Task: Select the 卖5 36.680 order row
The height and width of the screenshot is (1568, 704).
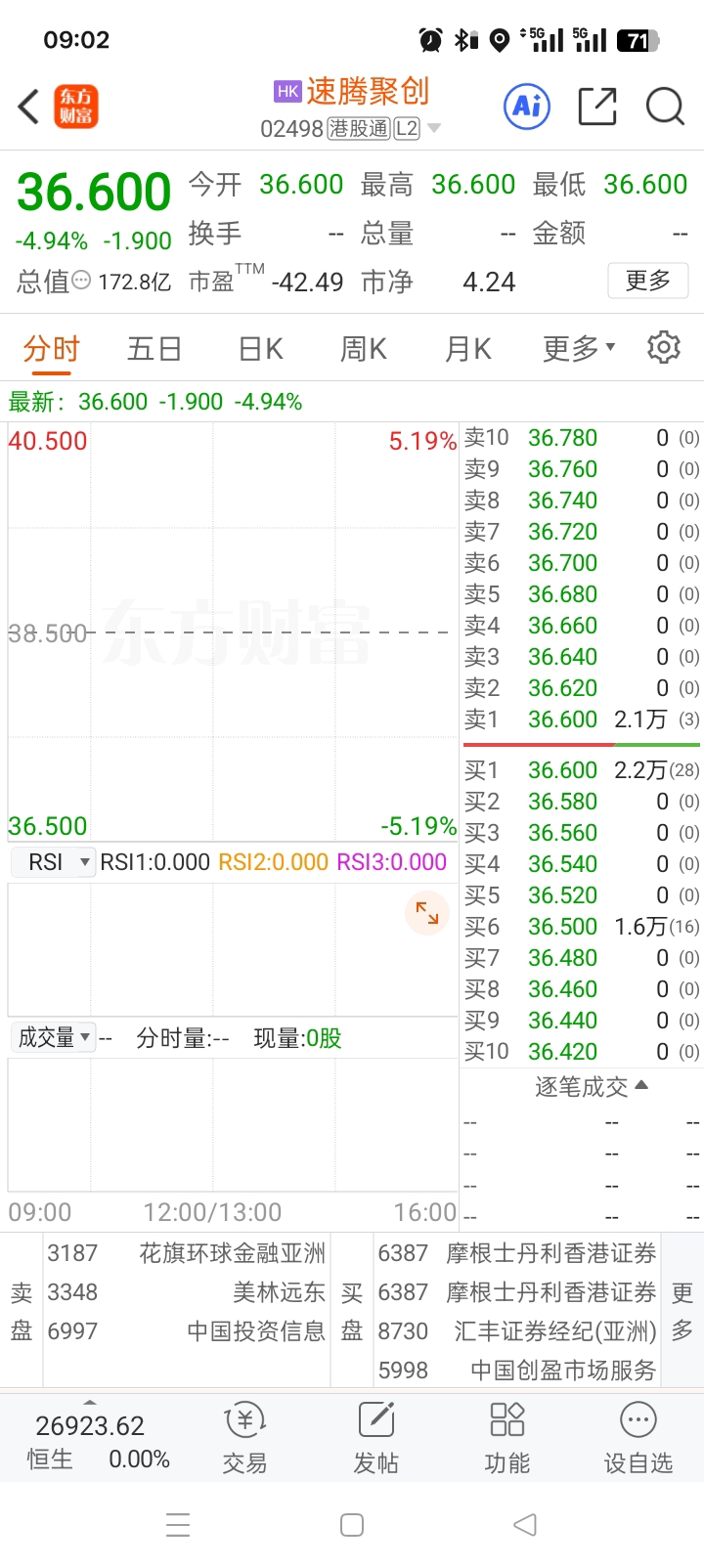Action: pyautogui.click(x=582, y=594)
